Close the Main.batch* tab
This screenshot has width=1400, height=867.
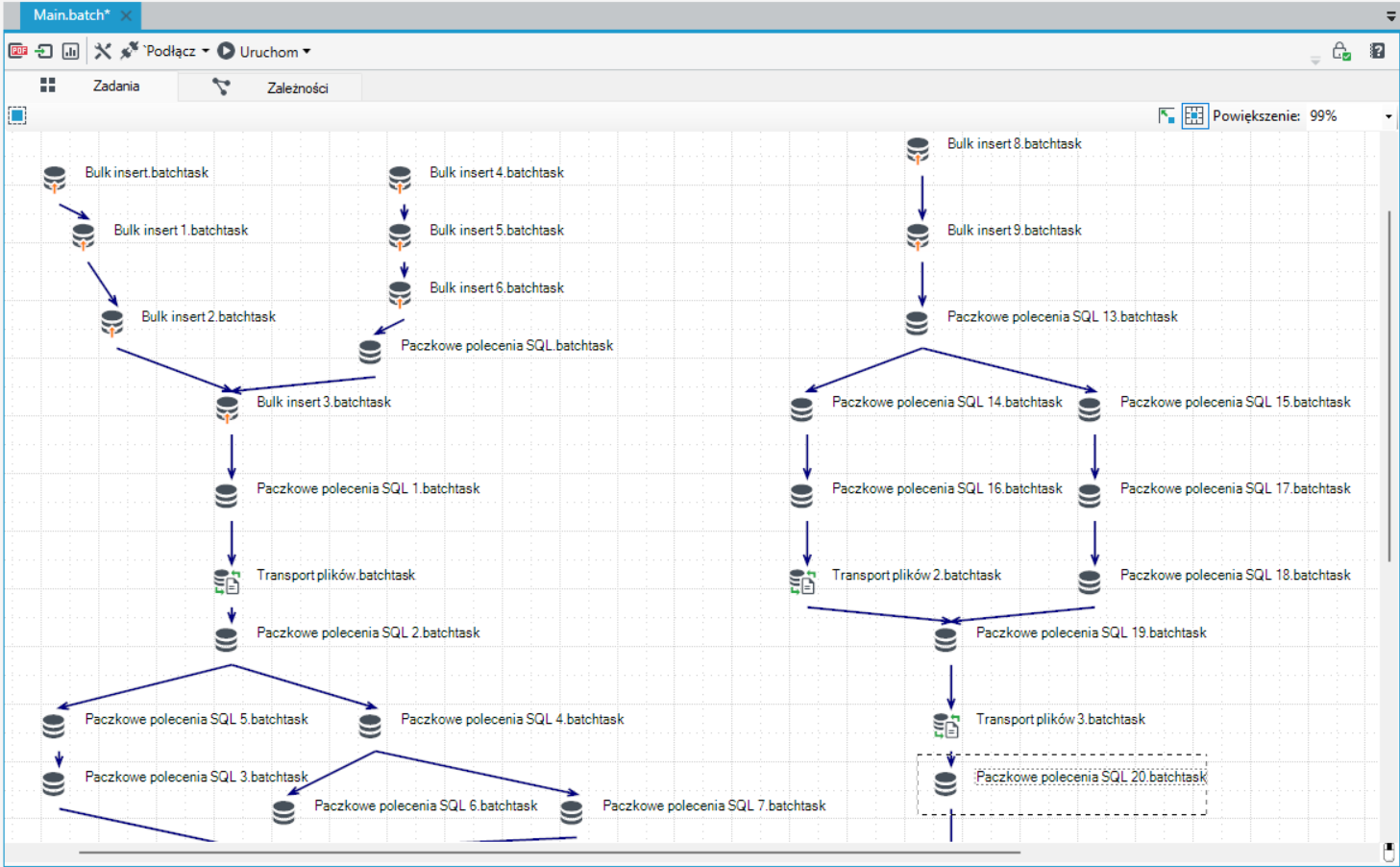[126, 15]
